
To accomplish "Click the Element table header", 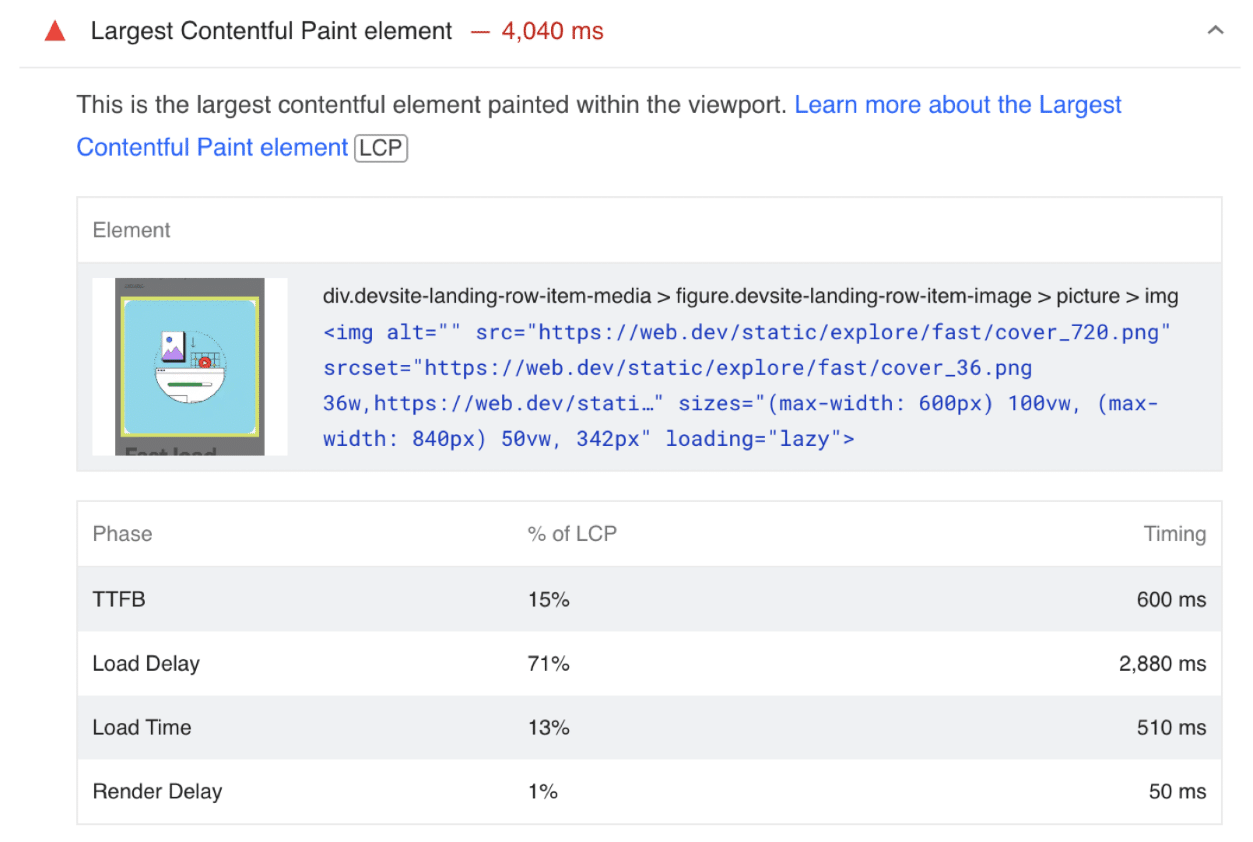I will click(131, 229).
